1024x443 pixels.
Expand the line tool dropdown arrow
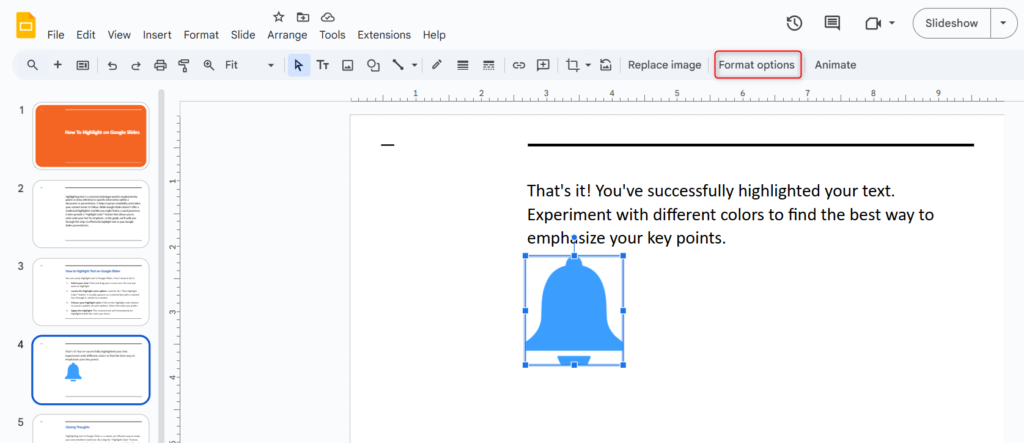point(414,66)
